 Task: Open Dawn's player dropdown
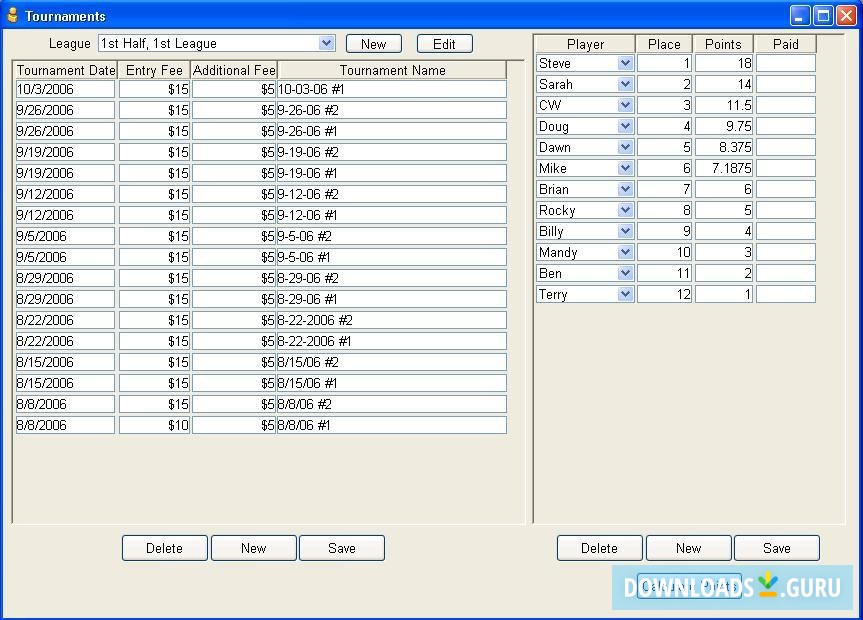(x=625, y=147)
